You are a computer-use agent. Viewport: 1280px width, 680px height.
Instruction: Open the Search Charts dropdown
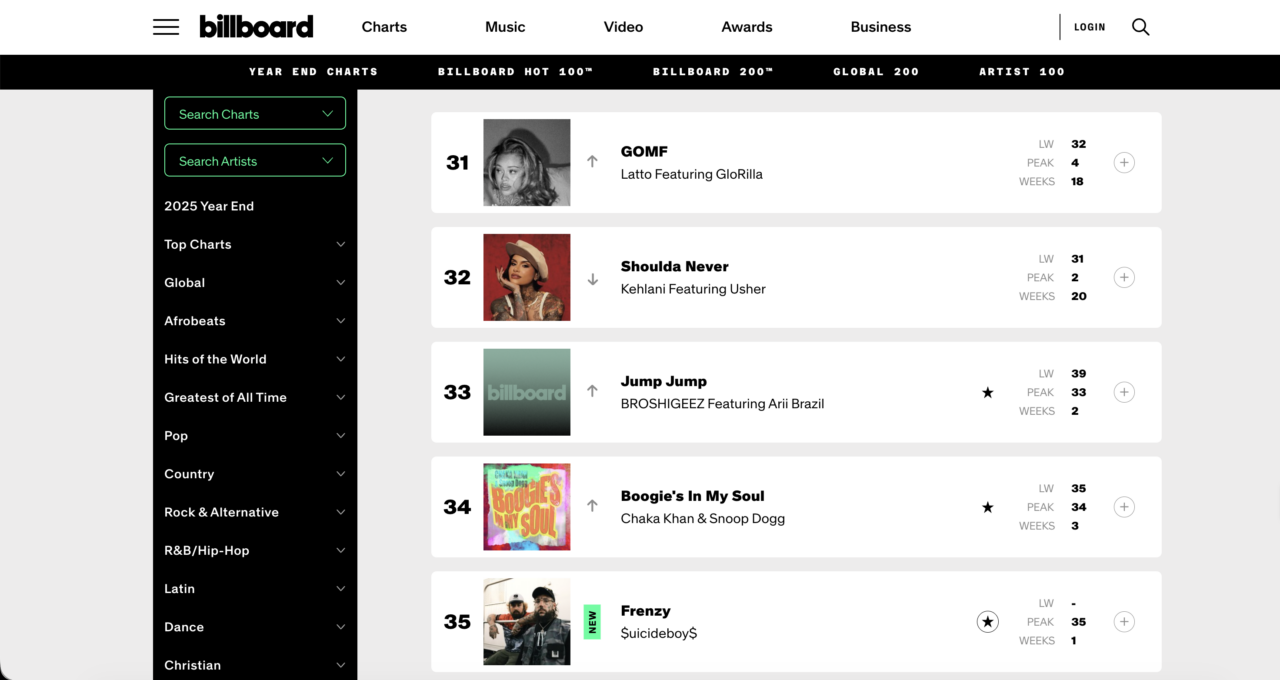coord(255,114)
